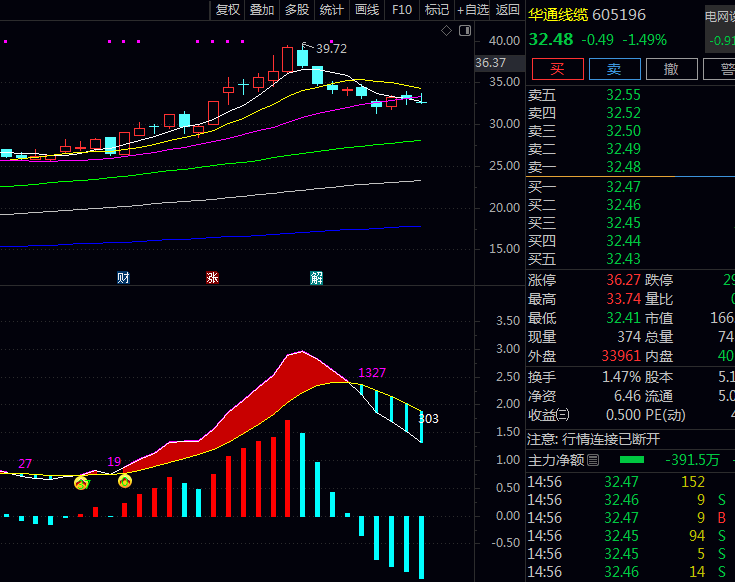The width and height of the screenshot is (735, 582).
Task: Select 叠加 in the chart toolbar
Action: (262, 10)
